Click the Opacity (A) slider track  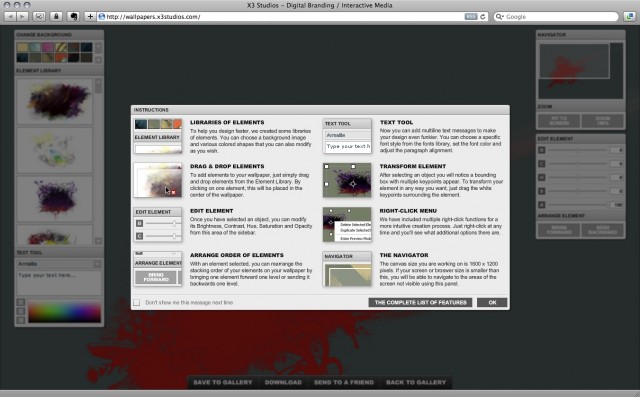(x=577, y=204)
